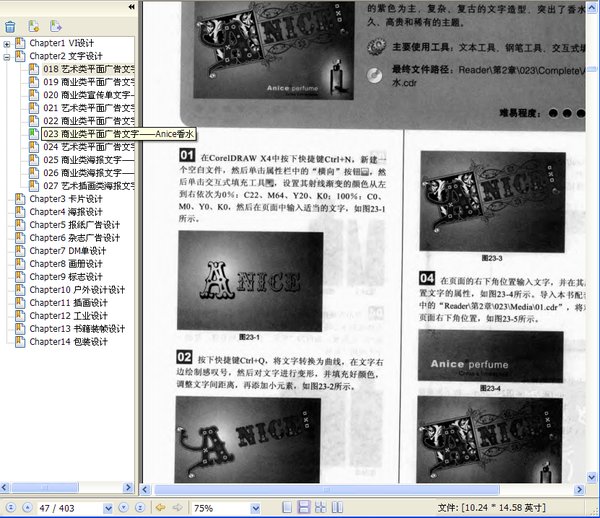Click the gray next view arrow
Image resolution: width=600 pixels, height=518 pixels.
[178, 508]
